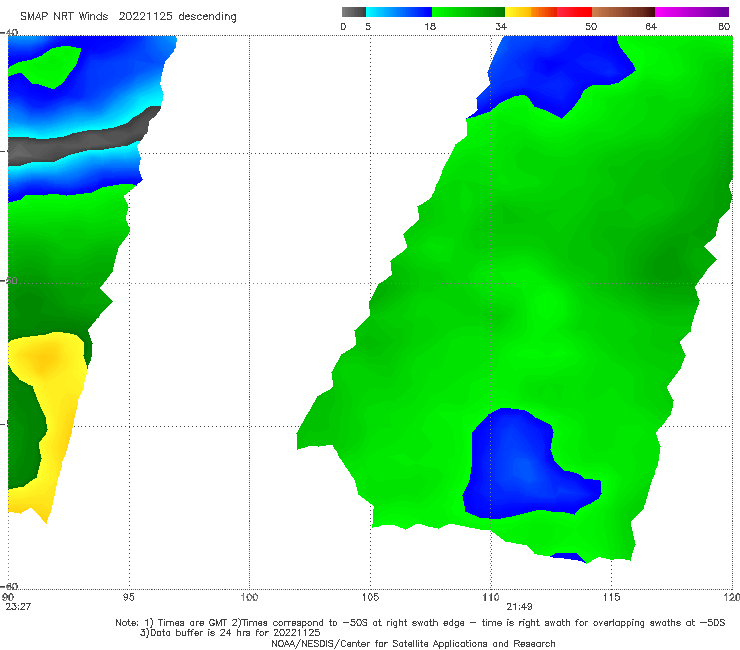Click the red segment of the color bar

coord(574,12)
